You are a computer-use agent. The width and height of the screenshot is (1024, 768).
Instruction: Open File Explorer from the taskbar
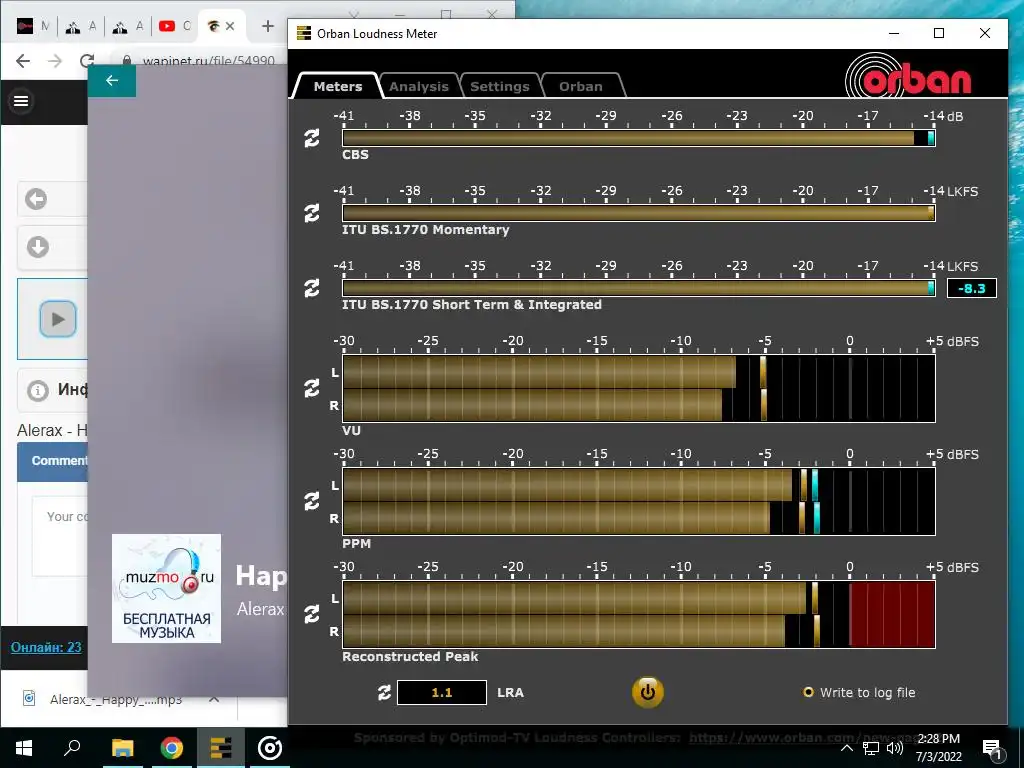tap(122, 748)
